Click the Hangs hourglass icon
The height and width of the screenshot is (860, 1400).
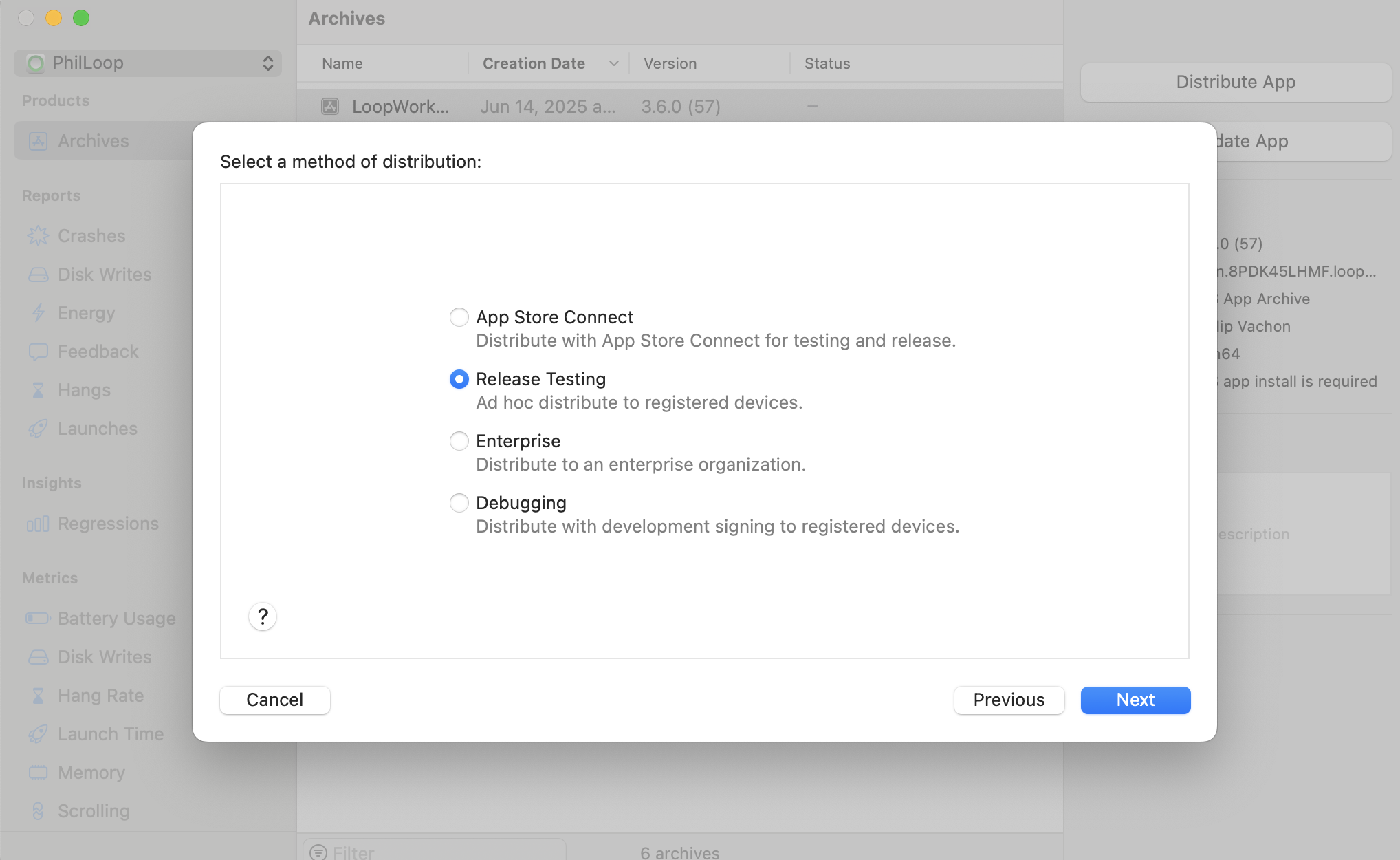38,390
